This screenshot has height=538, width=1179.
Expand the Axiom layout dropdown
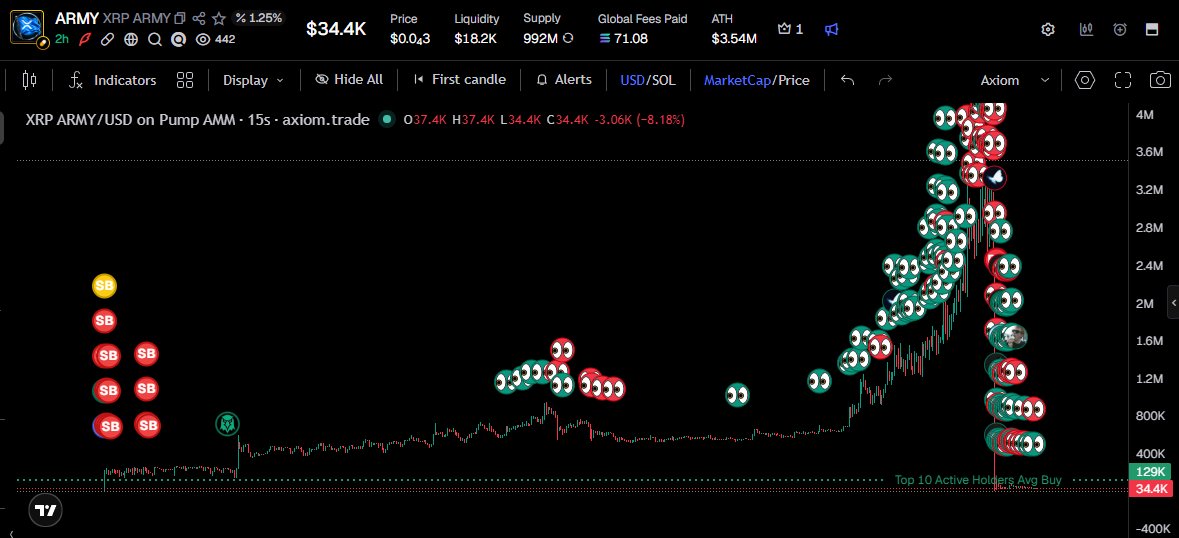point(1014,80)
